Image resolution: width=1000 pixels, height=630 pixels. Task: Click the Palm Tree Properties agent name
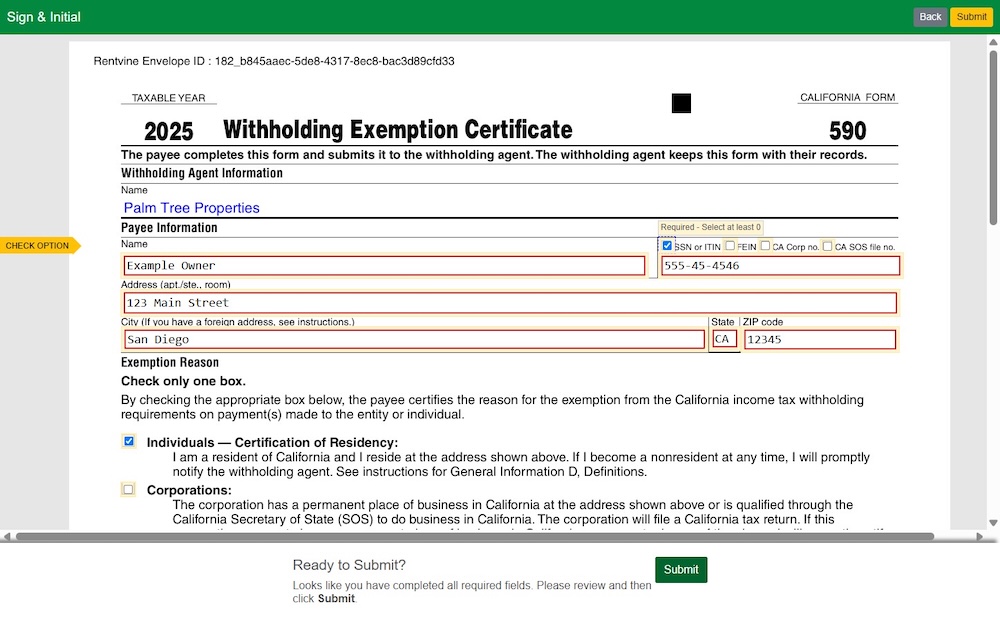tap(191, 208)
